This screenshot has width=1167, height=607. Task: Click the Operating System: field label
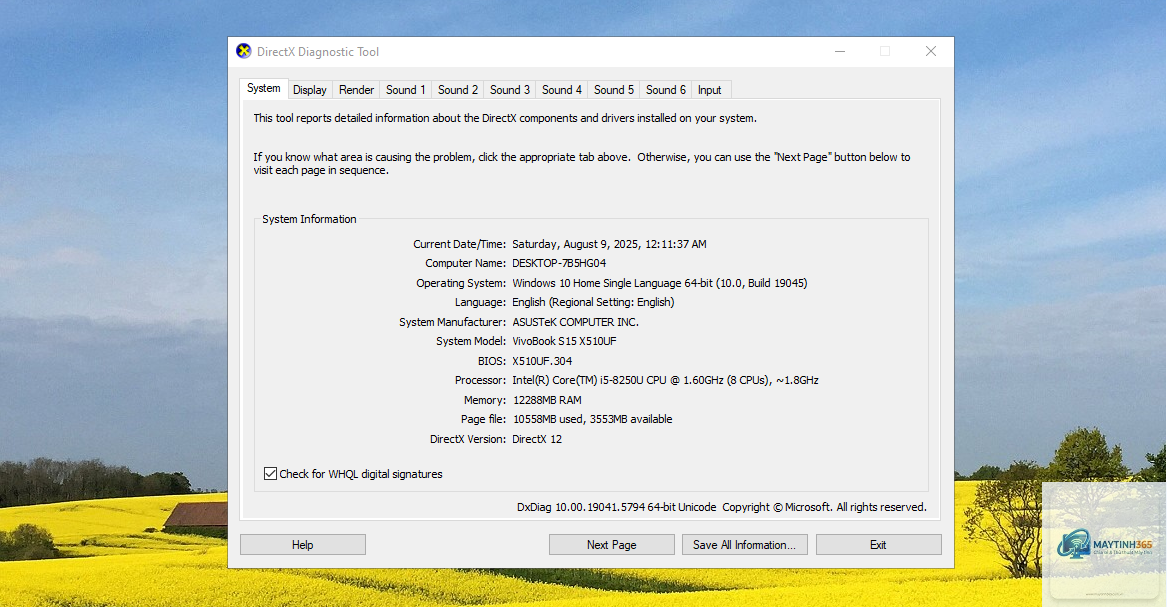click(x=461, y=283)
